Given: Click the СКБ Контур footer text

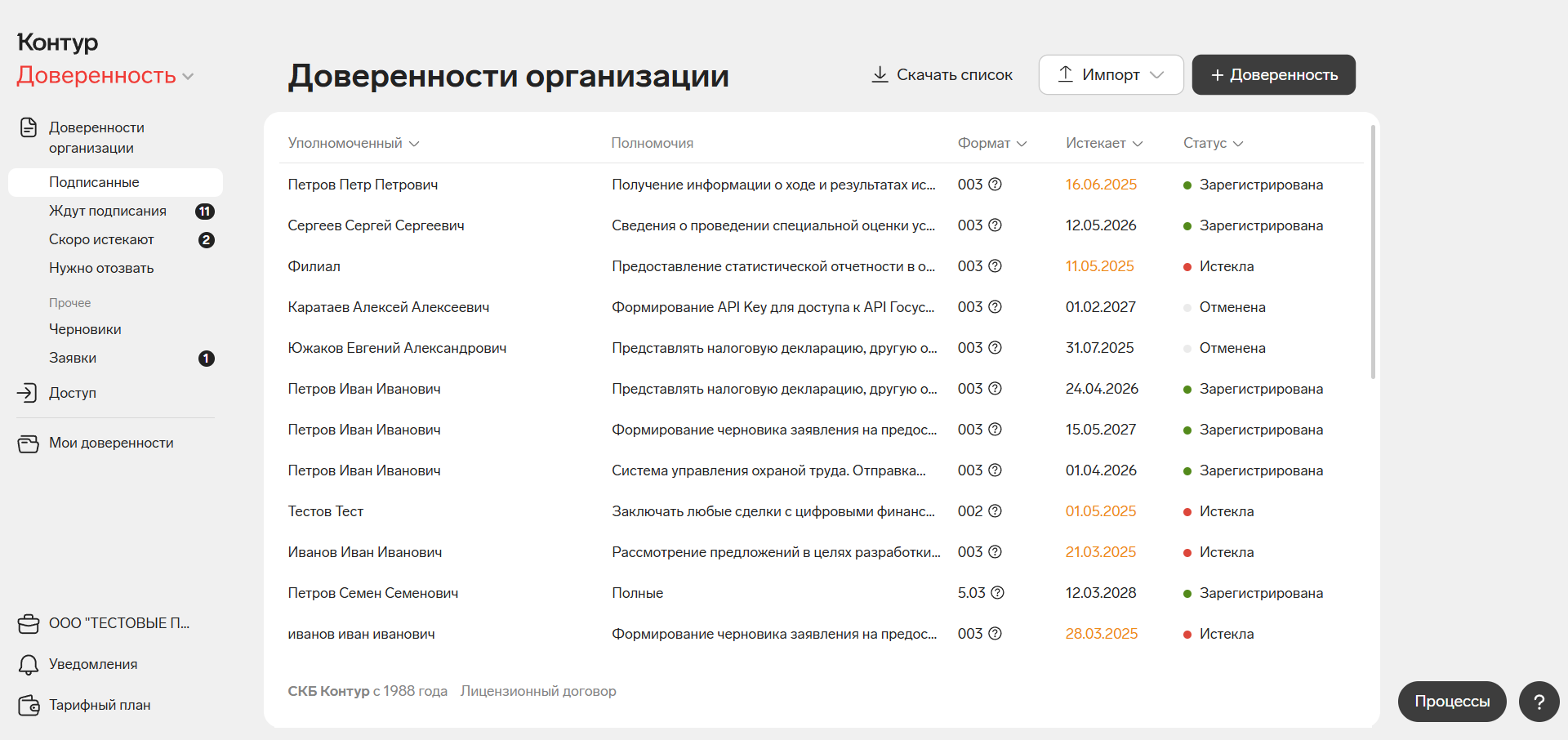Looking at the screenshot, I should pos(367,691).
